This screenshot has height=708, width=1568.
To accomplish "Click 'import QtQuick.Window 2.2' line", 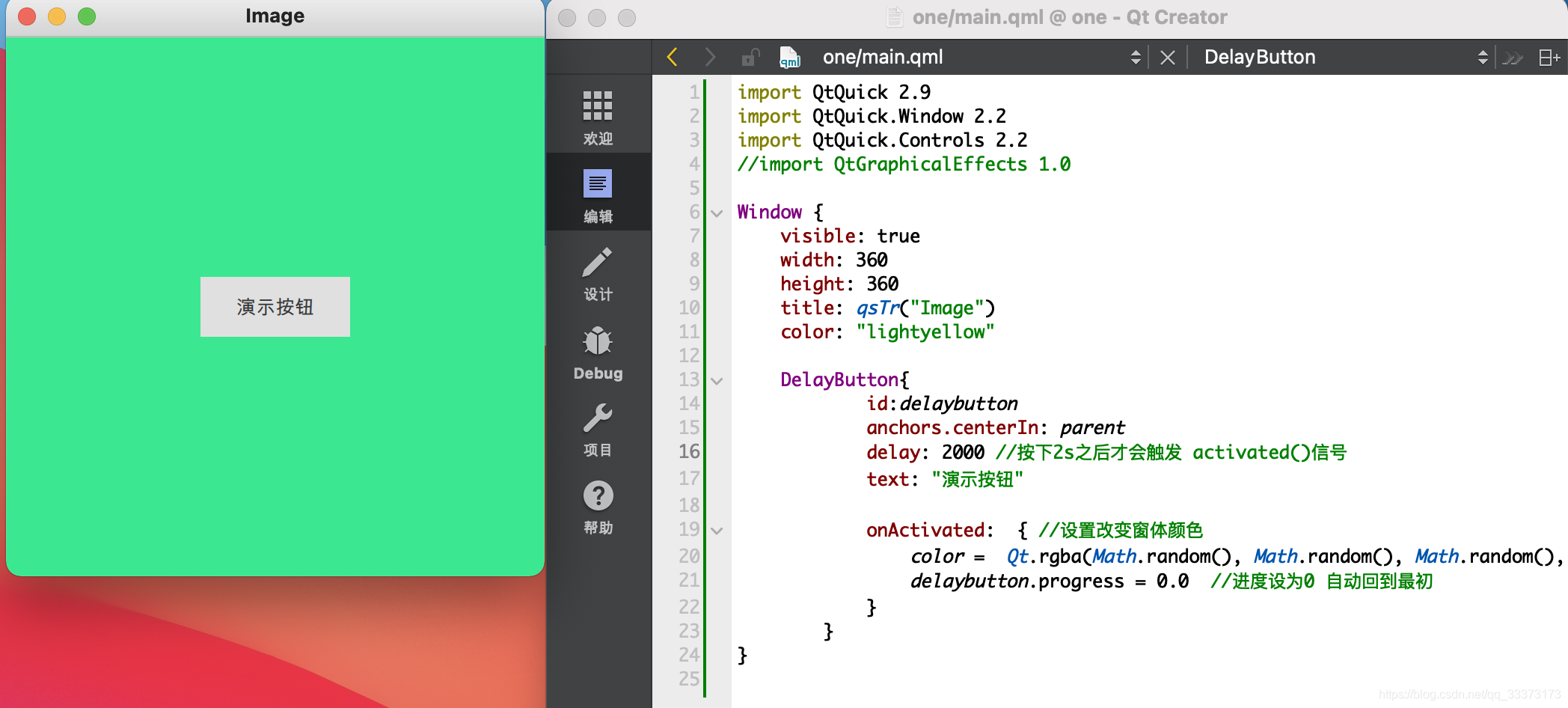I will [872, 116].
